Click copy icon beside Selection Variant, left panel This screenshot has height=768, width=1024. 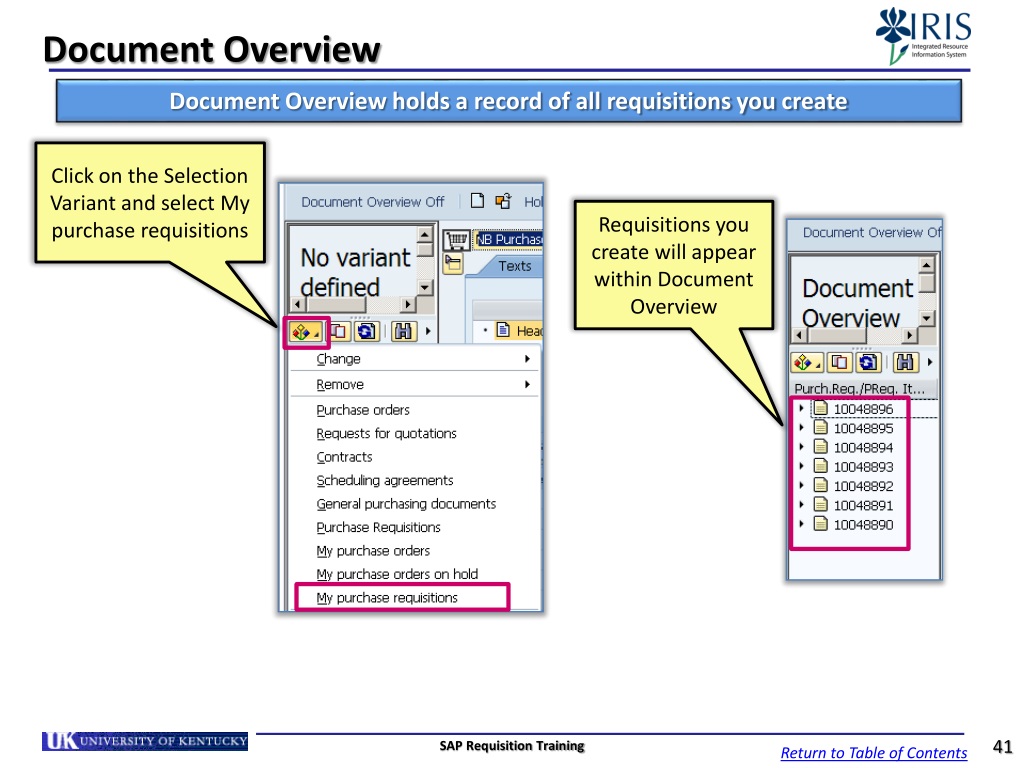pos(338,332)
